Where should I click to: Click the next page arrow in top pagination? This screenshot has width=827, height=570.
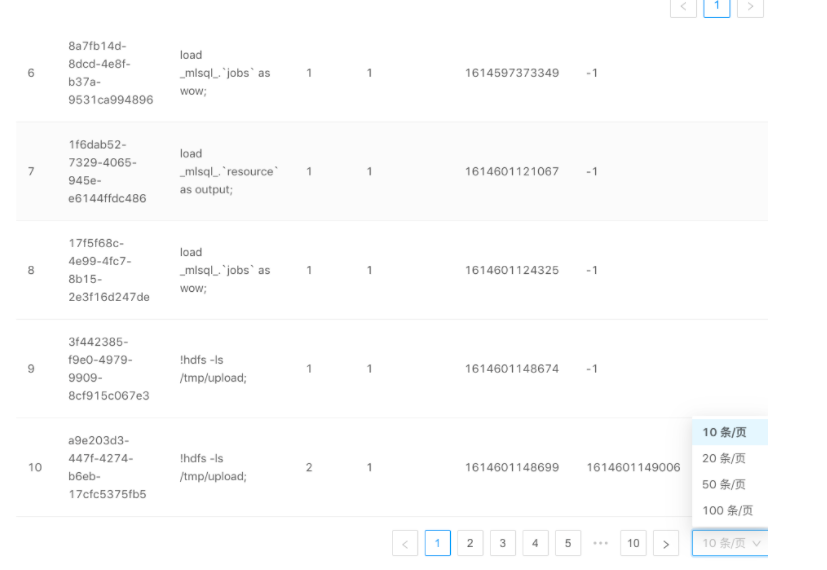coord(750,7)
